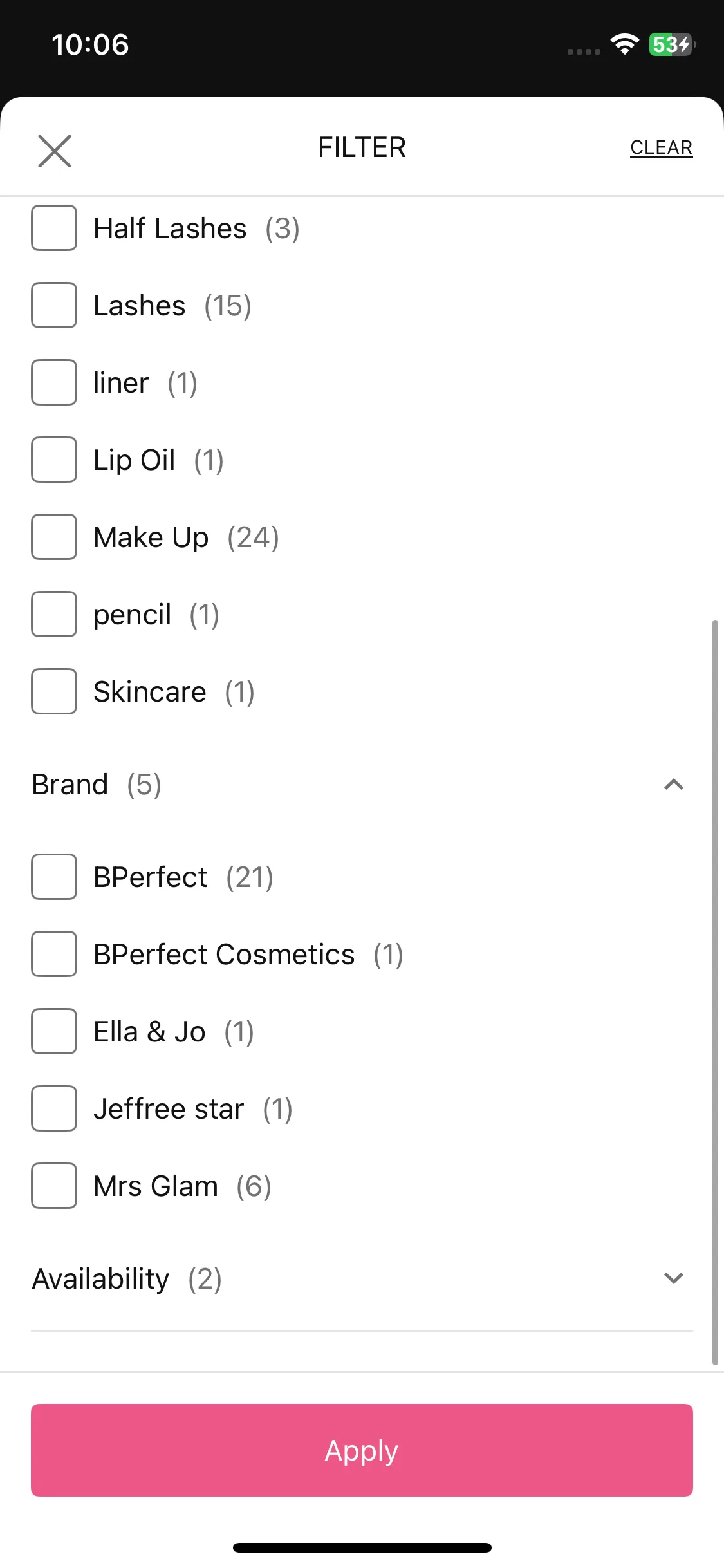The image size is (724, 1568).
Task: Tick the pencil filter checkbox
Action: click(x=54, y=614)
